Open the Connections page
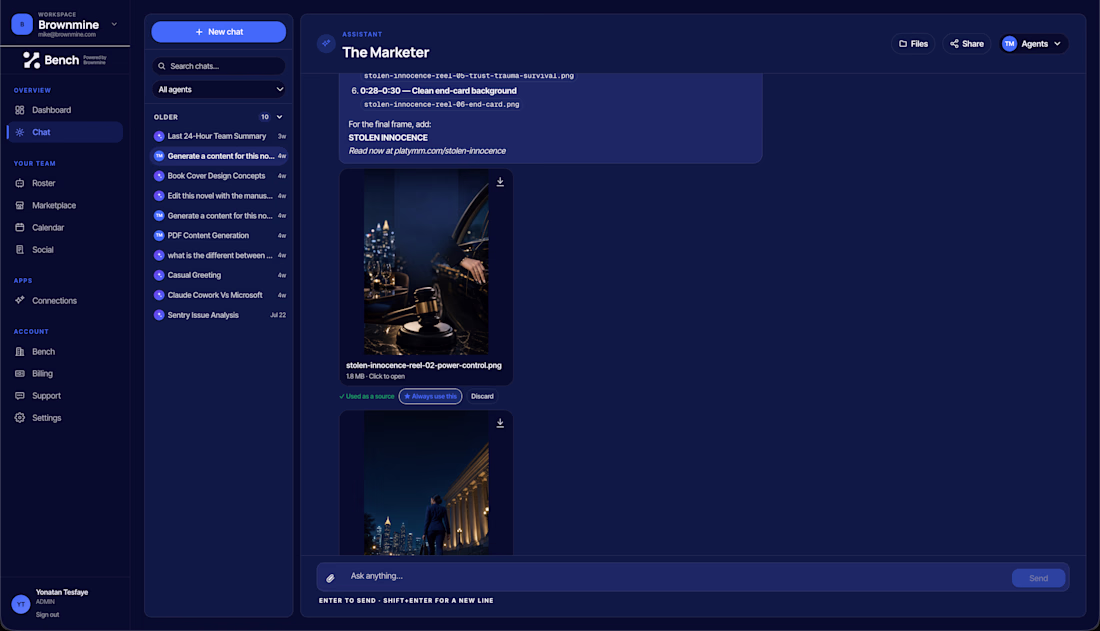Image resolution: width=1100 pixels, height=631 pixels. tap(65, 300)
